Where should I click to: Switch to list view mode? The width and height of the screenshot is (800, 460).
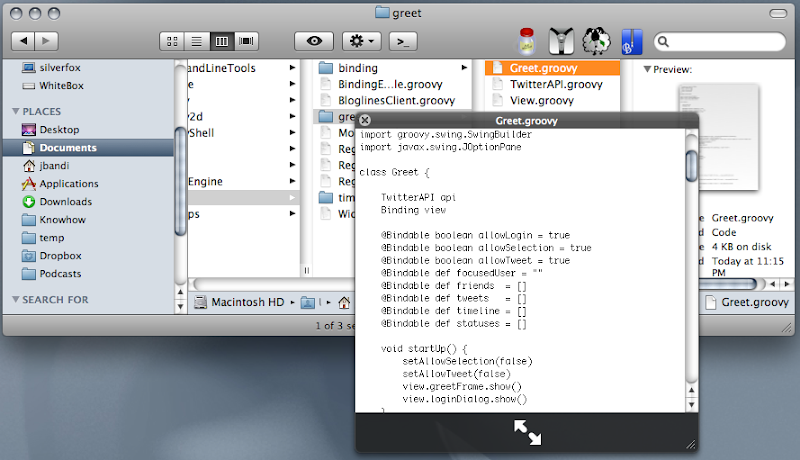click(x=197, y=41)
